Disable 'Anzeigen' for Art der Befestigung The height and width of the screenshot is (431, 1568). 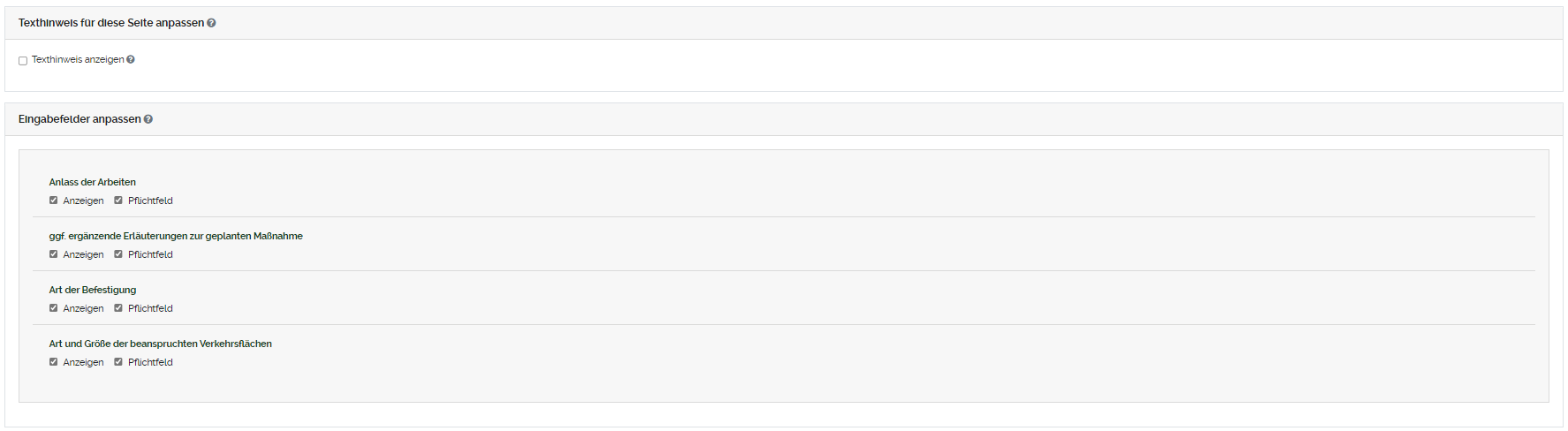(x=54, y=308)
